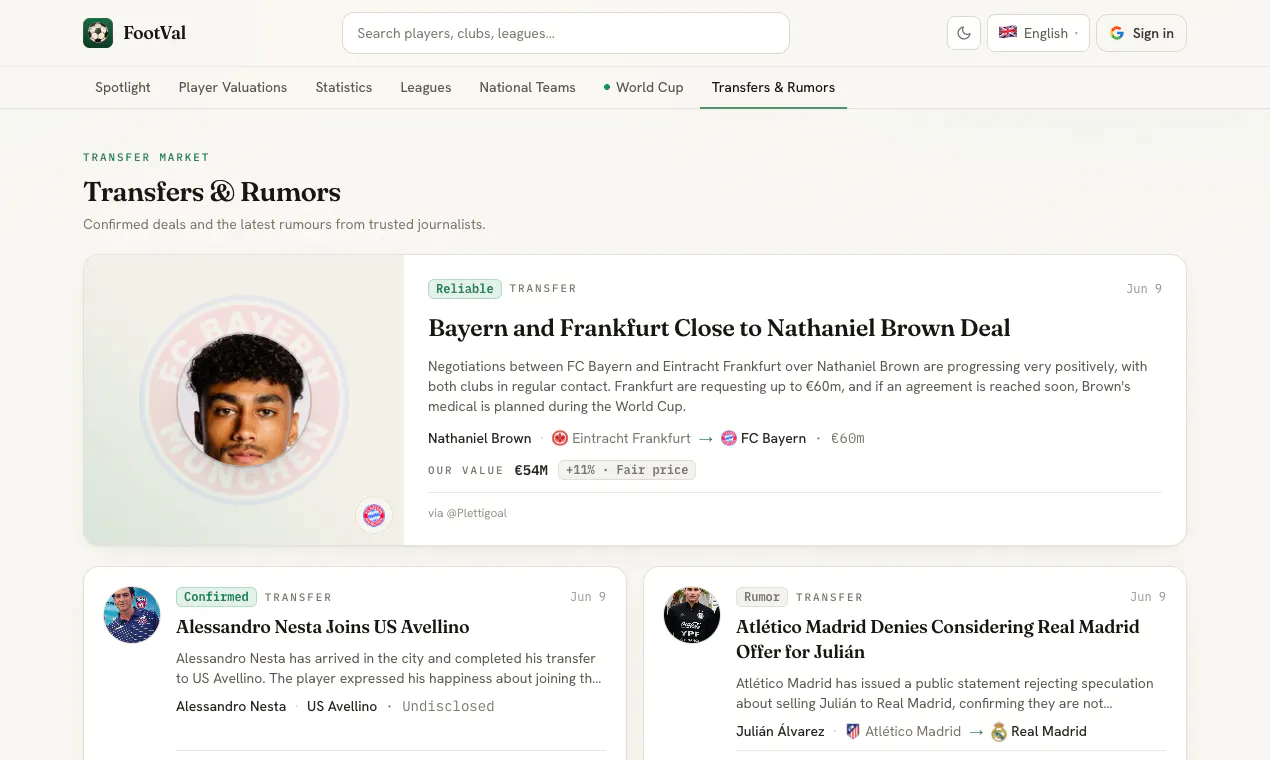Click the via @Plettigoal source credit

(467, 513)
